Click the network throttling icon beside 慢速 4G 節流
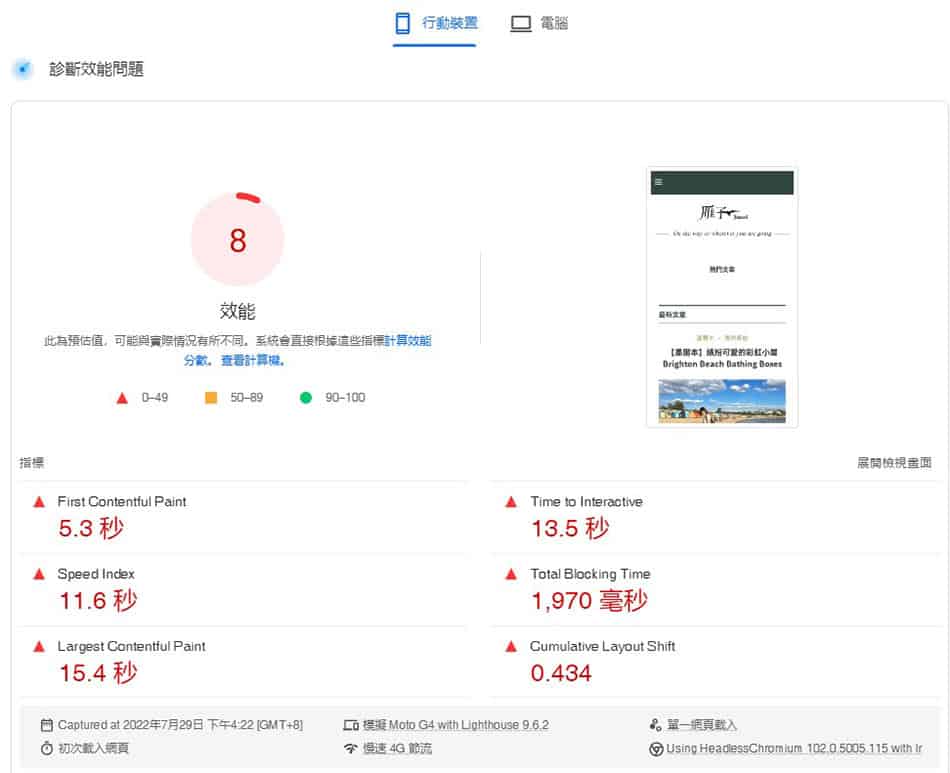The image size is (950, 773). click(x=350, y=747)
